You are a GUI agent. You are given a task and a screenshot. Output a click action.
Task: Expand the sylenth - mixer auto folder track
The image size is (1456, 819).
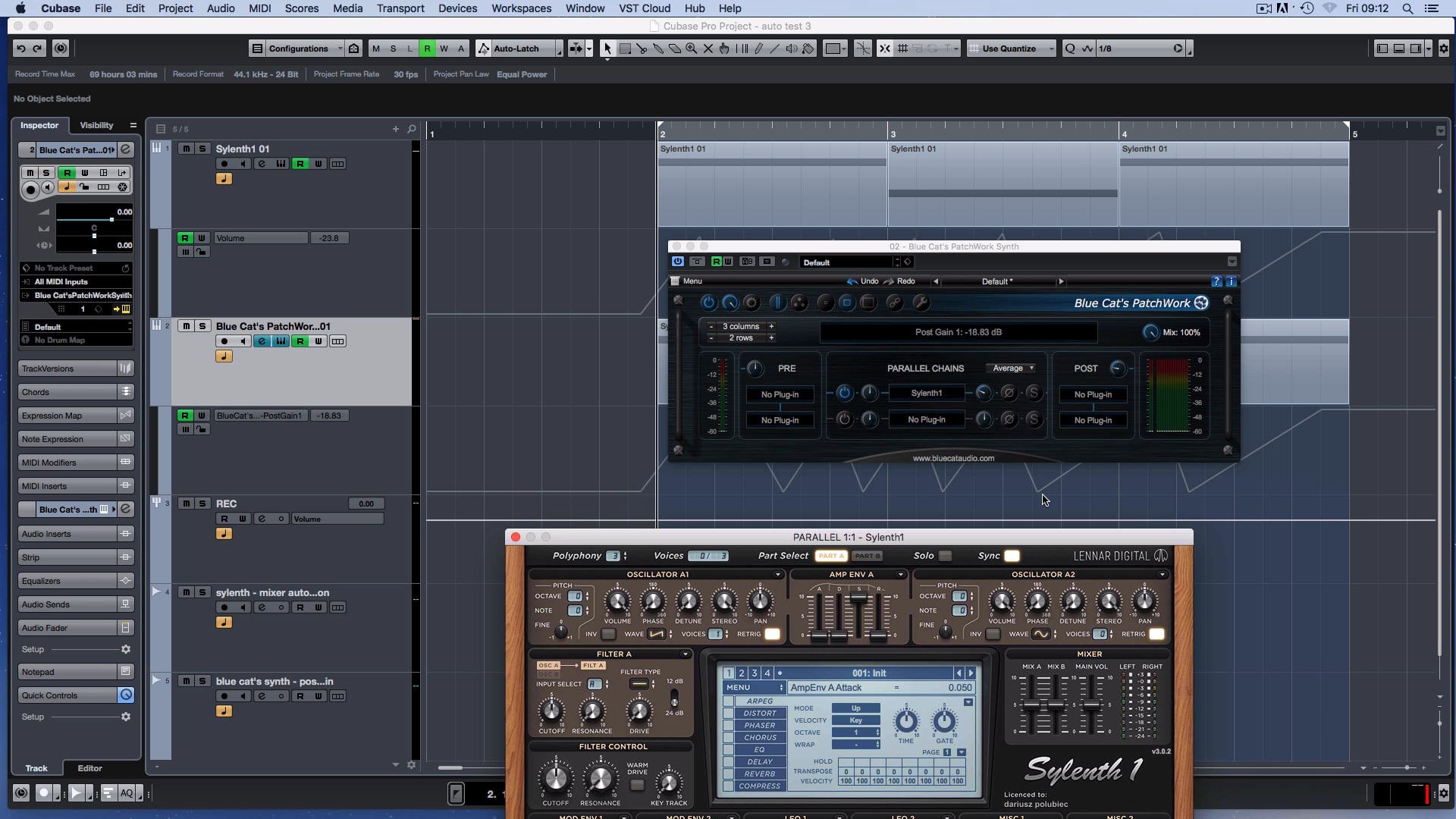156,591
